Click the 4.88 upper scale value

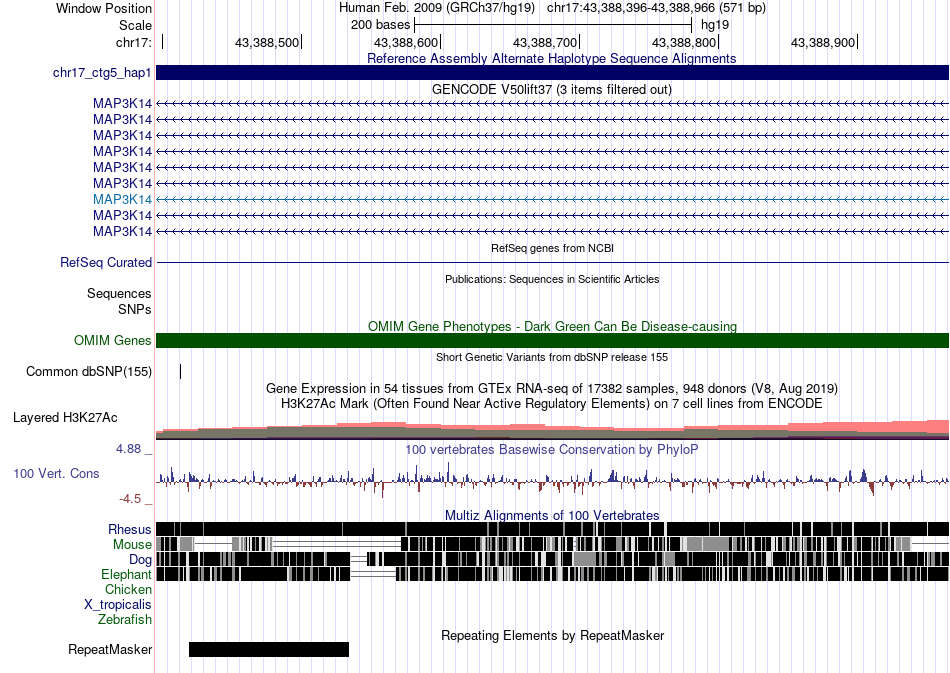(128, 449)
